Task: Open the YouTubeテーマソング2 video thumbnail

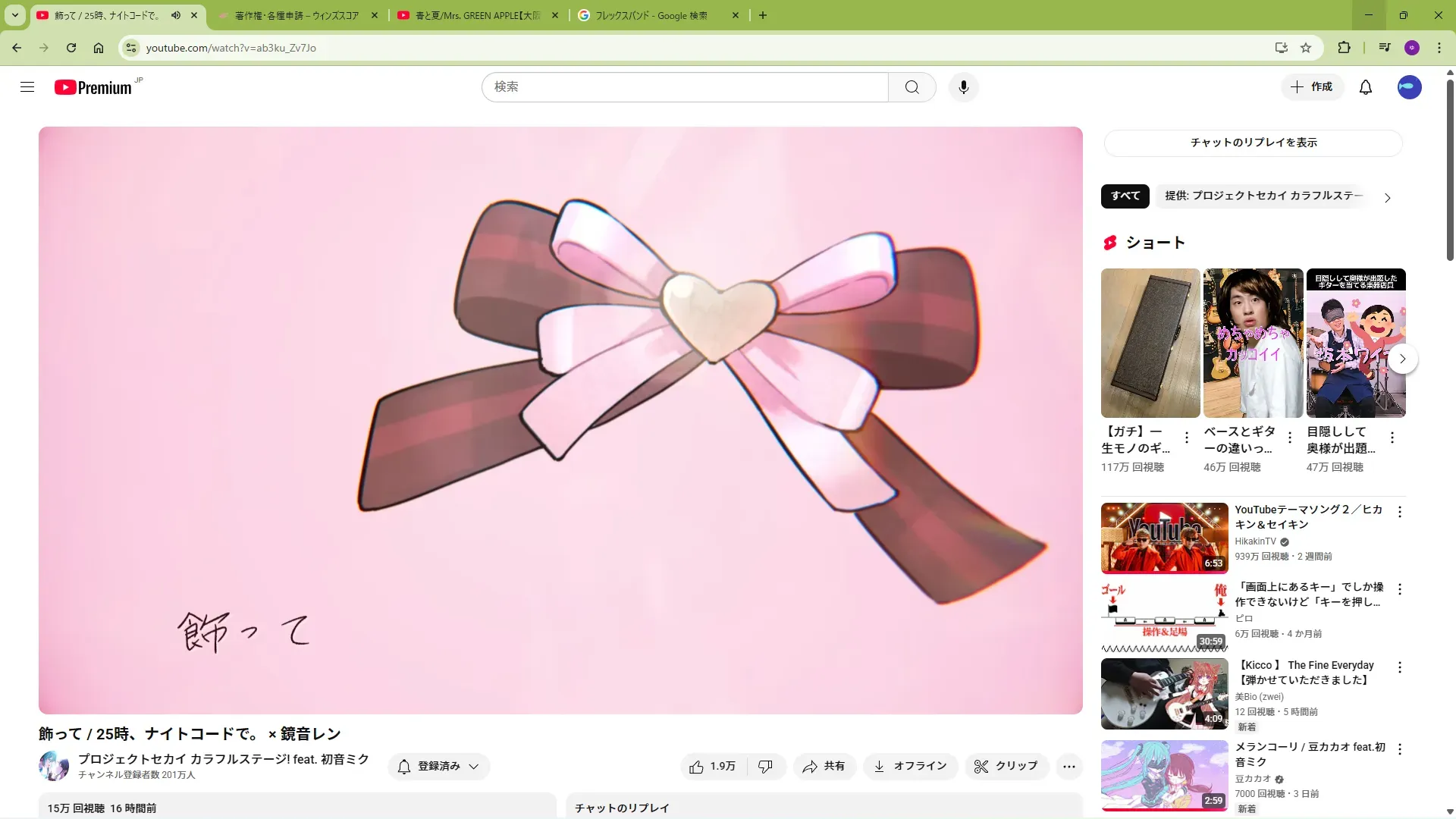Action: pos(1164,538)
